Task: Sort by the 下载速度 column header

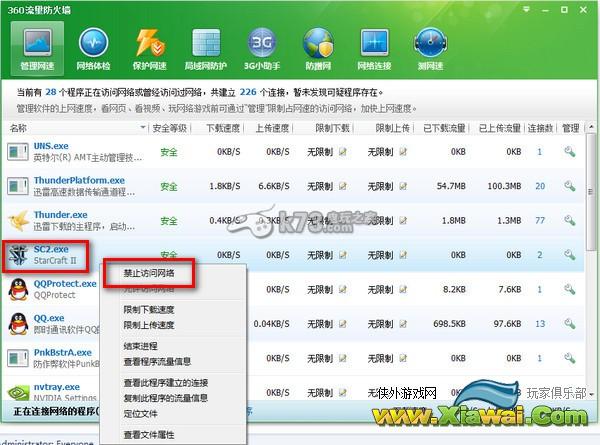Action: [x=223, y=128]
